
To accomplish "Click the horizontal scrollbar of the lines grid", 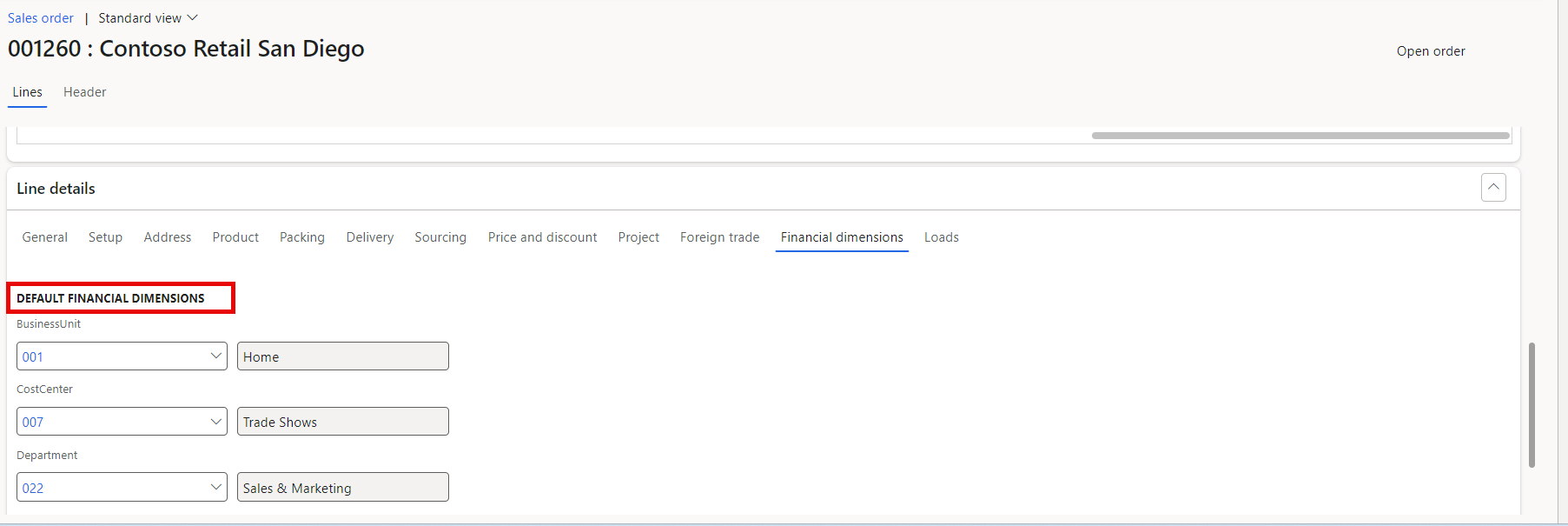I will pyautogui.click(x=1300, y=136).
